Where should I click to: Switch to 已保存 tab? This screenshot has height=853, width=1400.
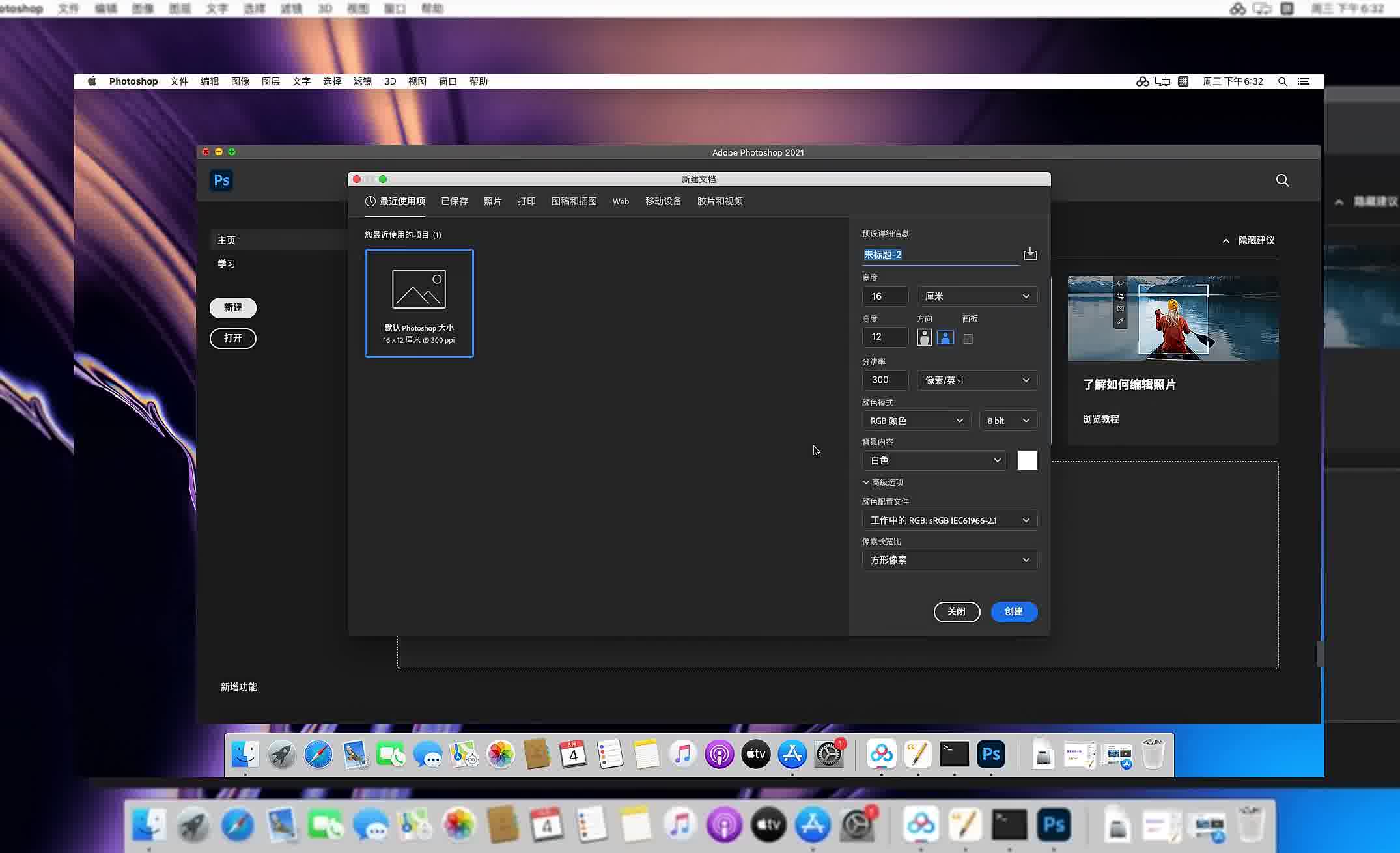coord(455,201)
